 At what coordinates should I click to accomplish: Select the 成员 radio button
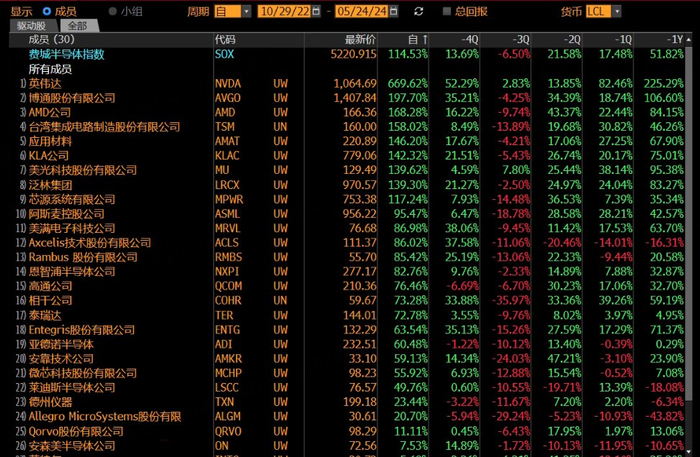[46, 11]
